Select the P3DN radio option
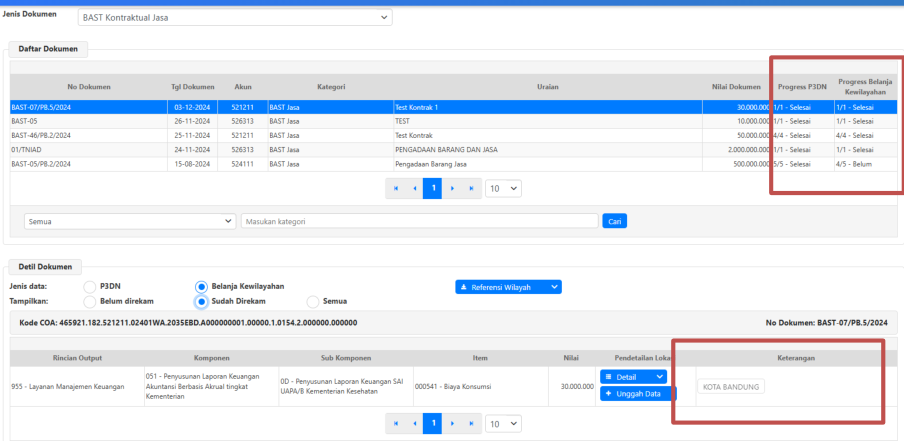Image resolution: width=904 pixels, height=441 pixels. point(90,287)
